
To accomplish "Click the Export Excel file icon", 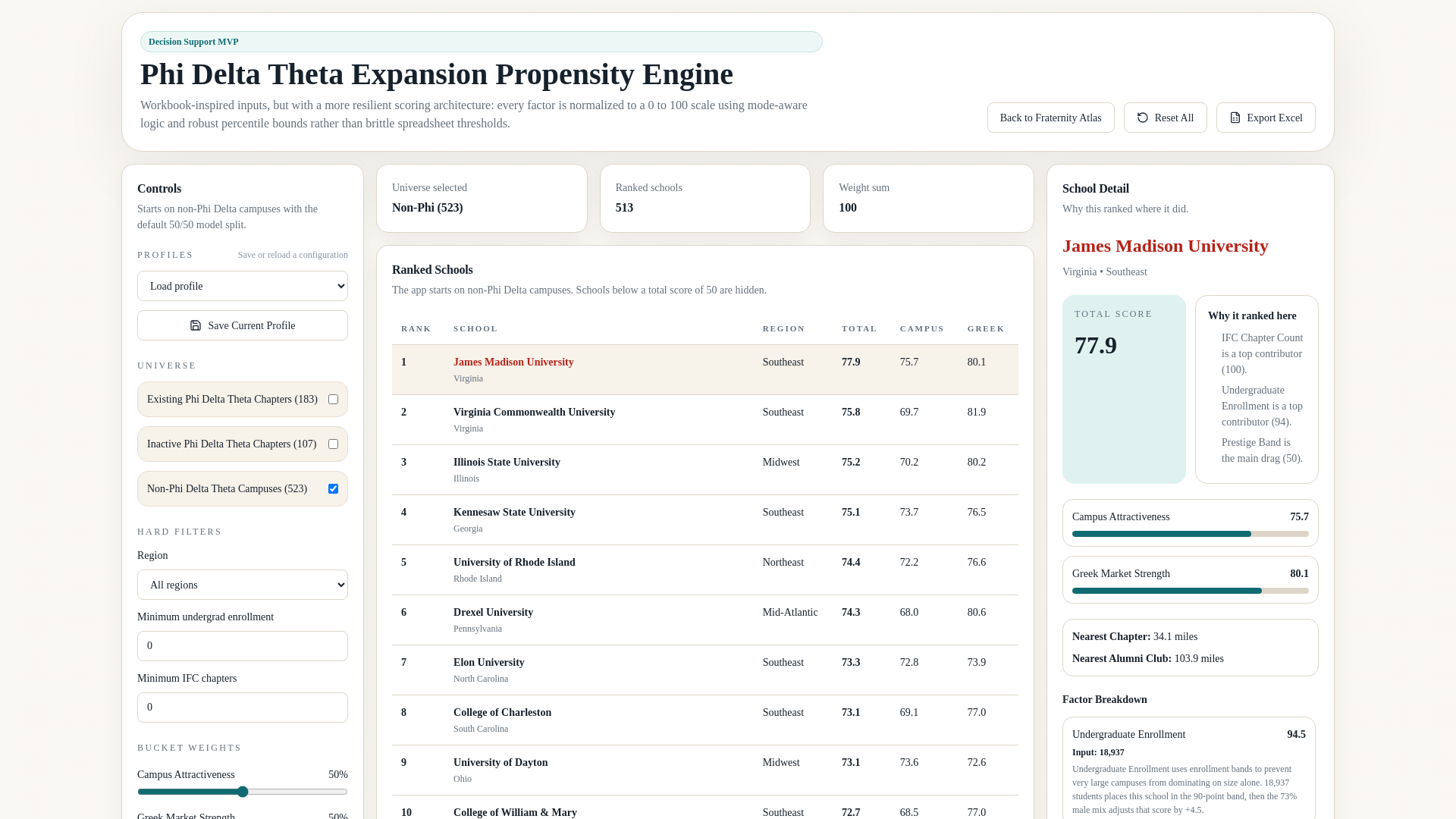I will click(1235, 118).
